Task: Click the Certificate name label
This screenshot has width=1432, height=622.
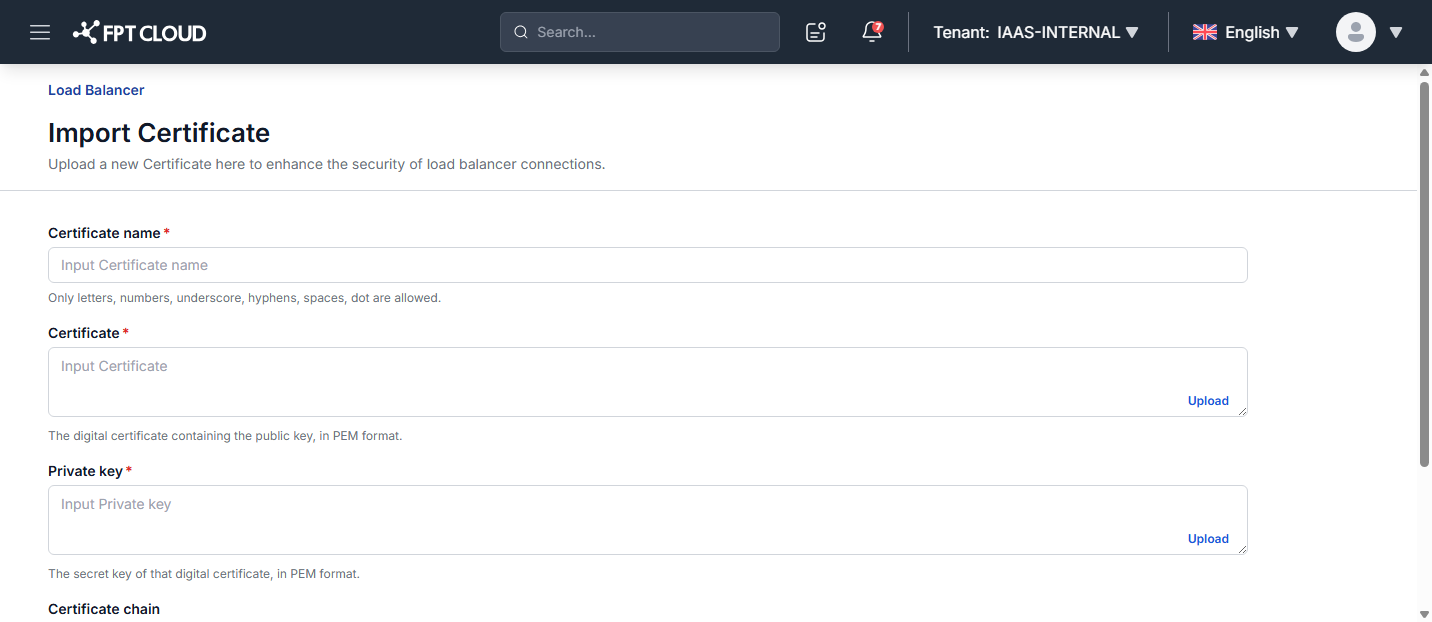Action: tap(104, 233)
